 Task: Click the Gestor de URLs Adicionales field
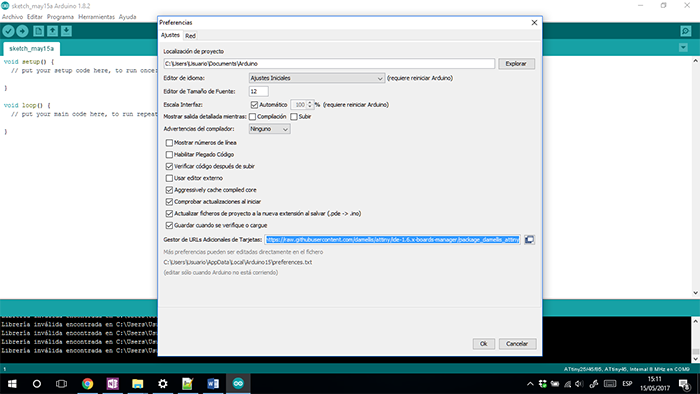pos(392,240)
